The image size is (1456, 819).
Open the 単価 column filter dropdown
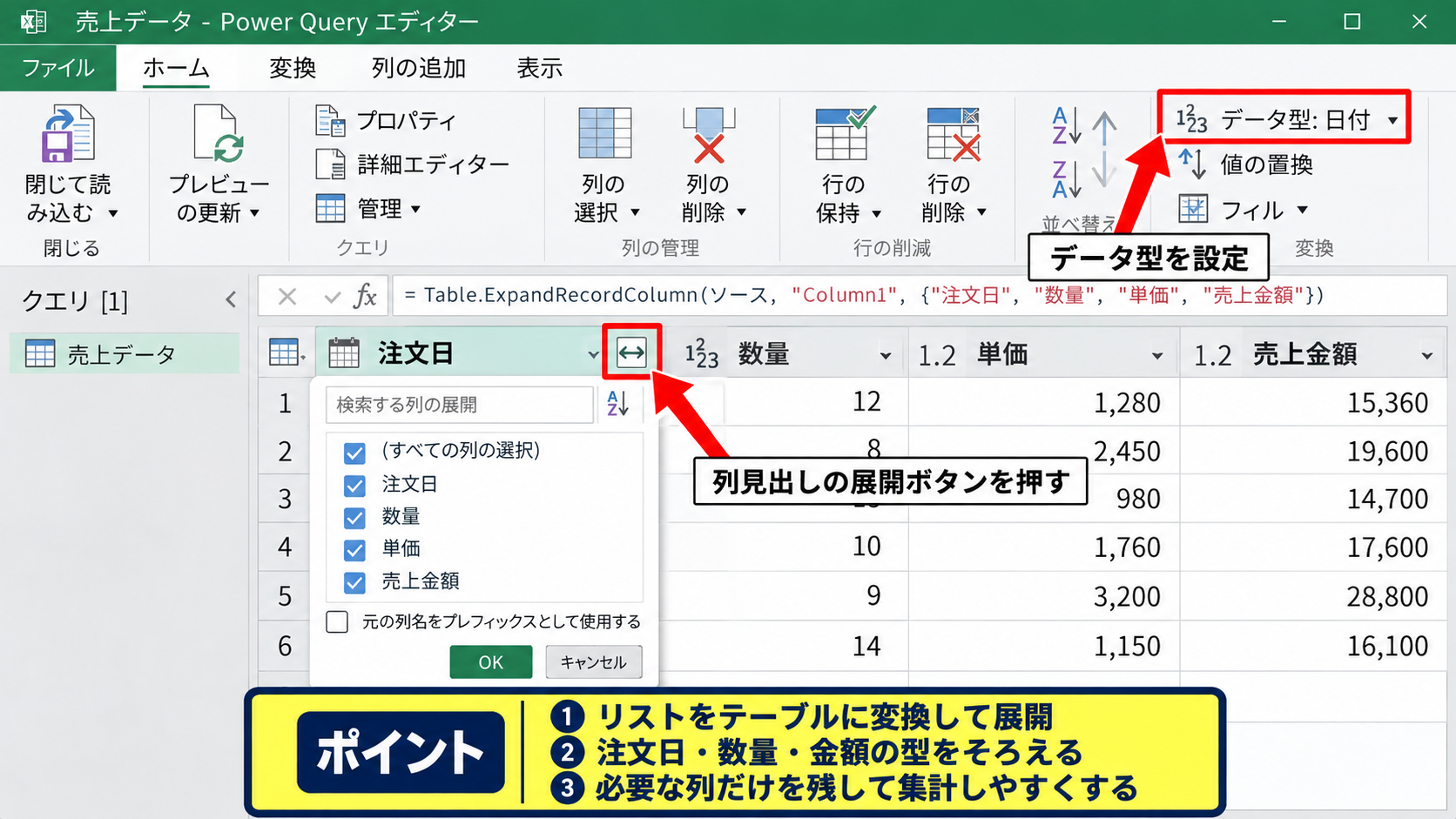tap(1156, 355)
